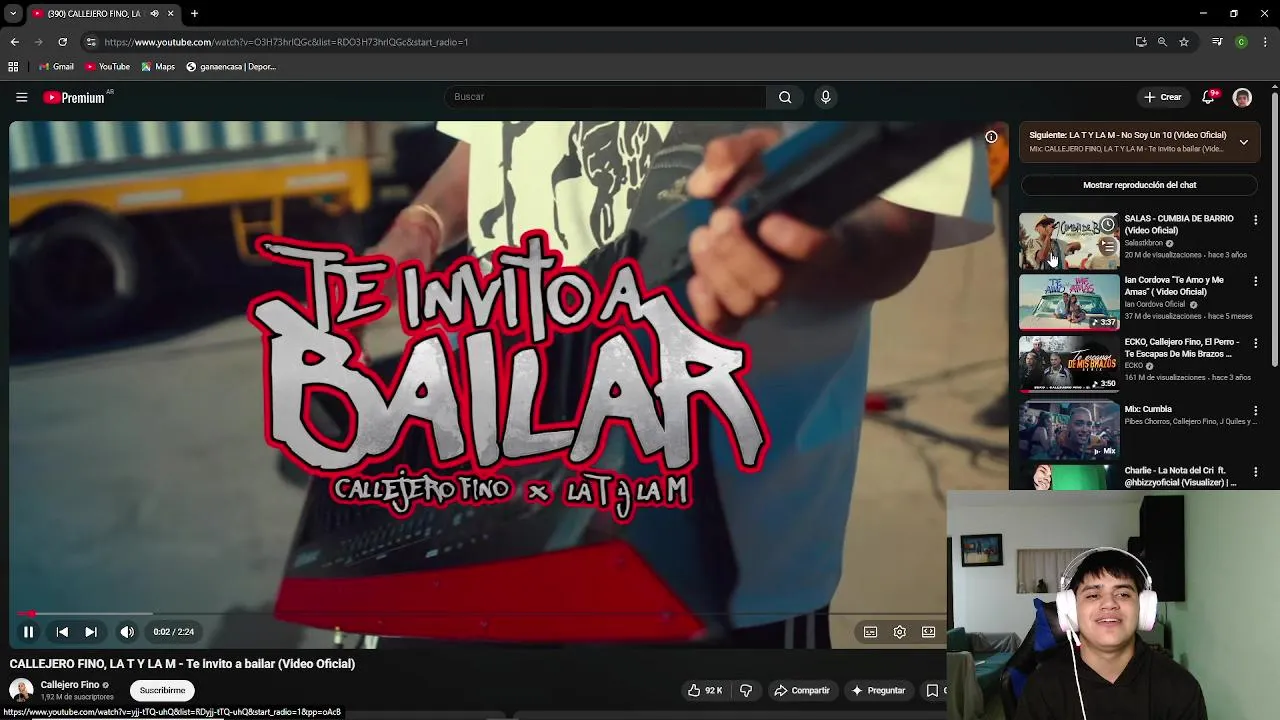Open the player settings gear
This screenshot has width=1280, height=720.
pos(900,632)
